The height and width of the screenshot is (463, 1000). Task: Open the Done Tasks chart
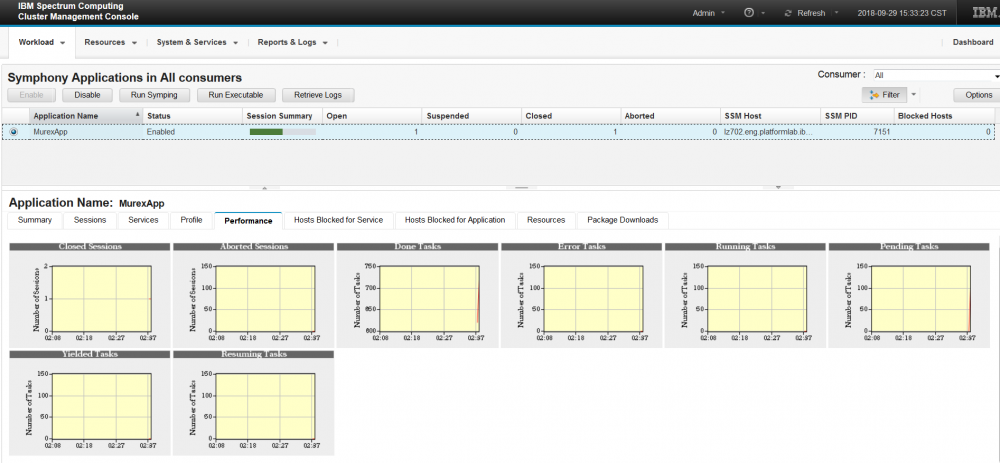pos(416,293)
